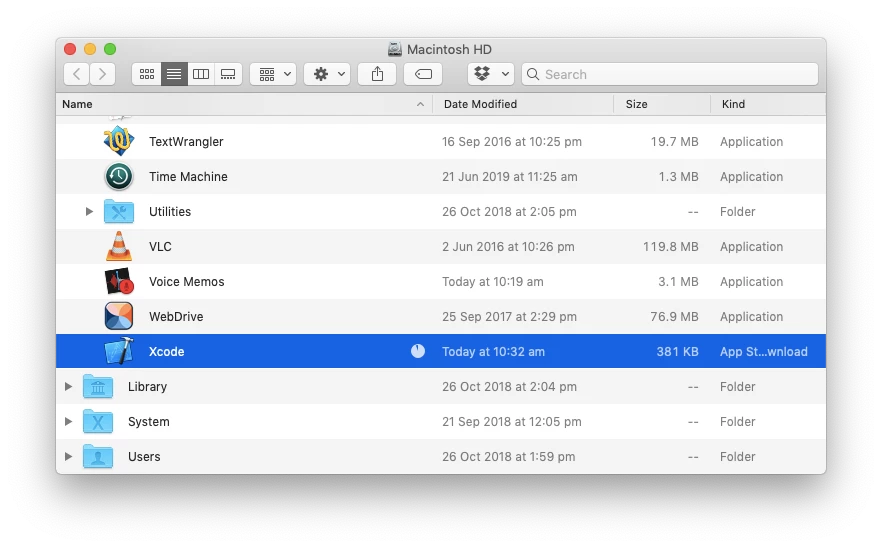Viewport: 882px width, 548px height.
Task: Expand the Utilities folder disclosure triangle
Action: point(89,212)
